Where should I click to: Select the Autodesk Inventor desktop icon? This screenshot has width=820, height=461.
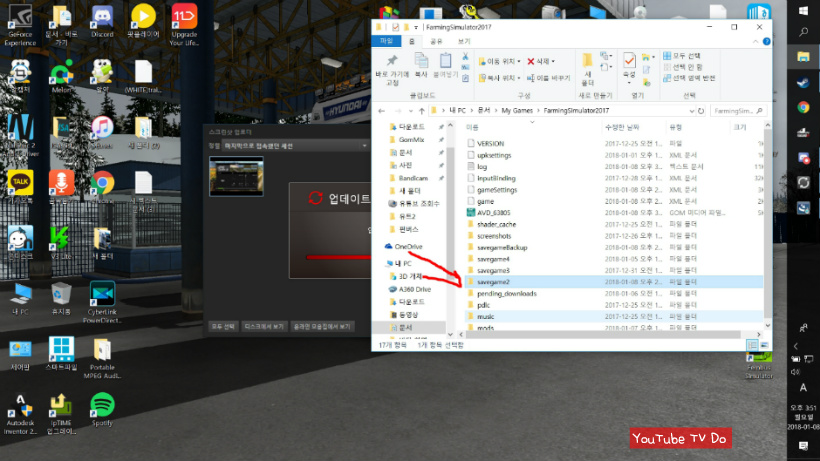(x=20, y=414)
